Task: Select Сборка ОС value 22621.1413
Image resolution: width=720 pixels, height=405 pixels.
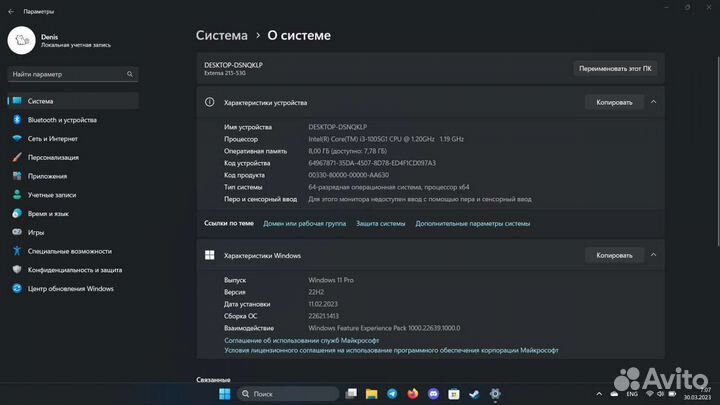Action: (323, 316)
